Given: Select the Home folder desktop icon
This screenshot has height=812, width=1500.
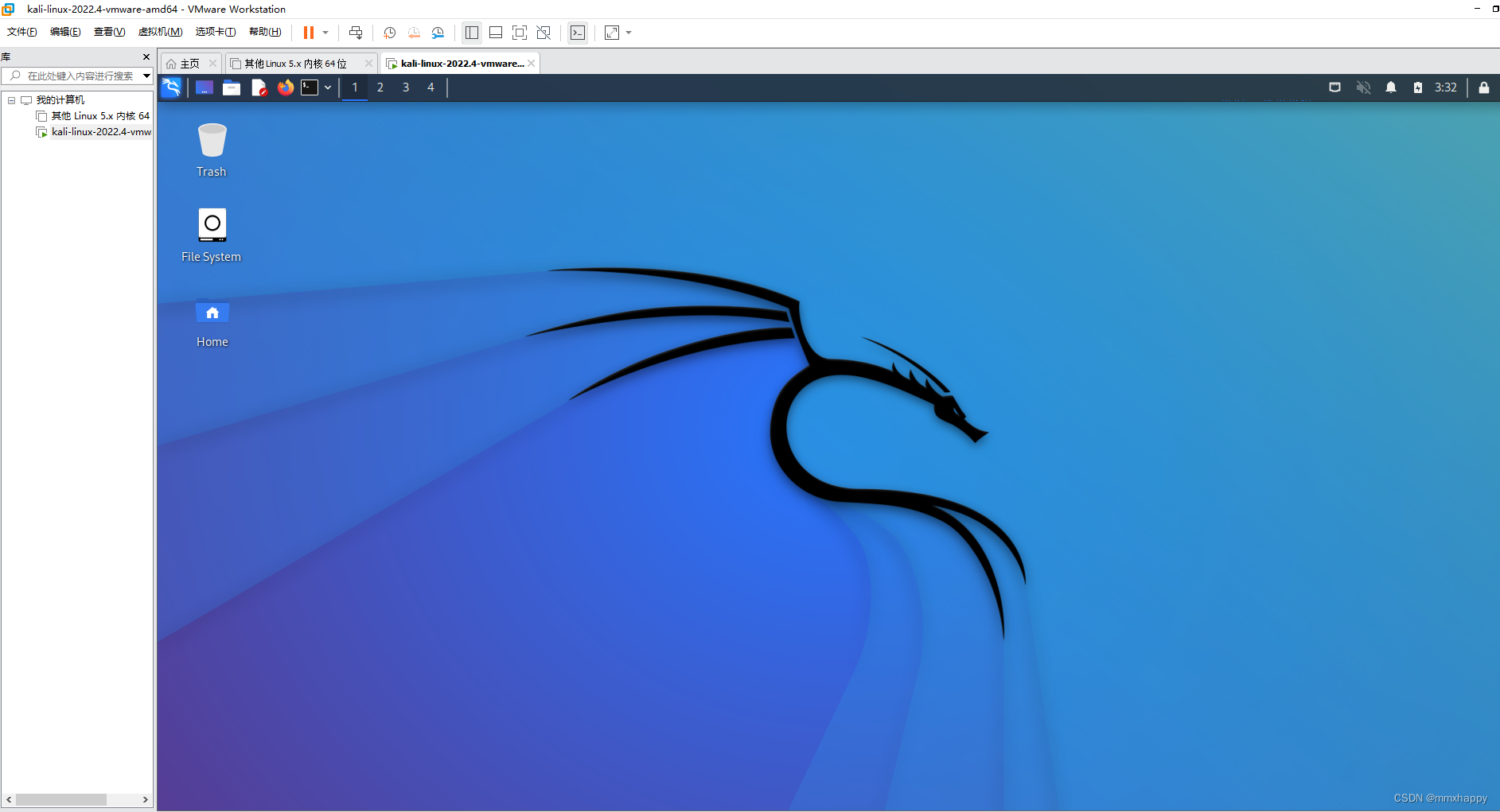Looking at the screenshot, I should point(212,323).
